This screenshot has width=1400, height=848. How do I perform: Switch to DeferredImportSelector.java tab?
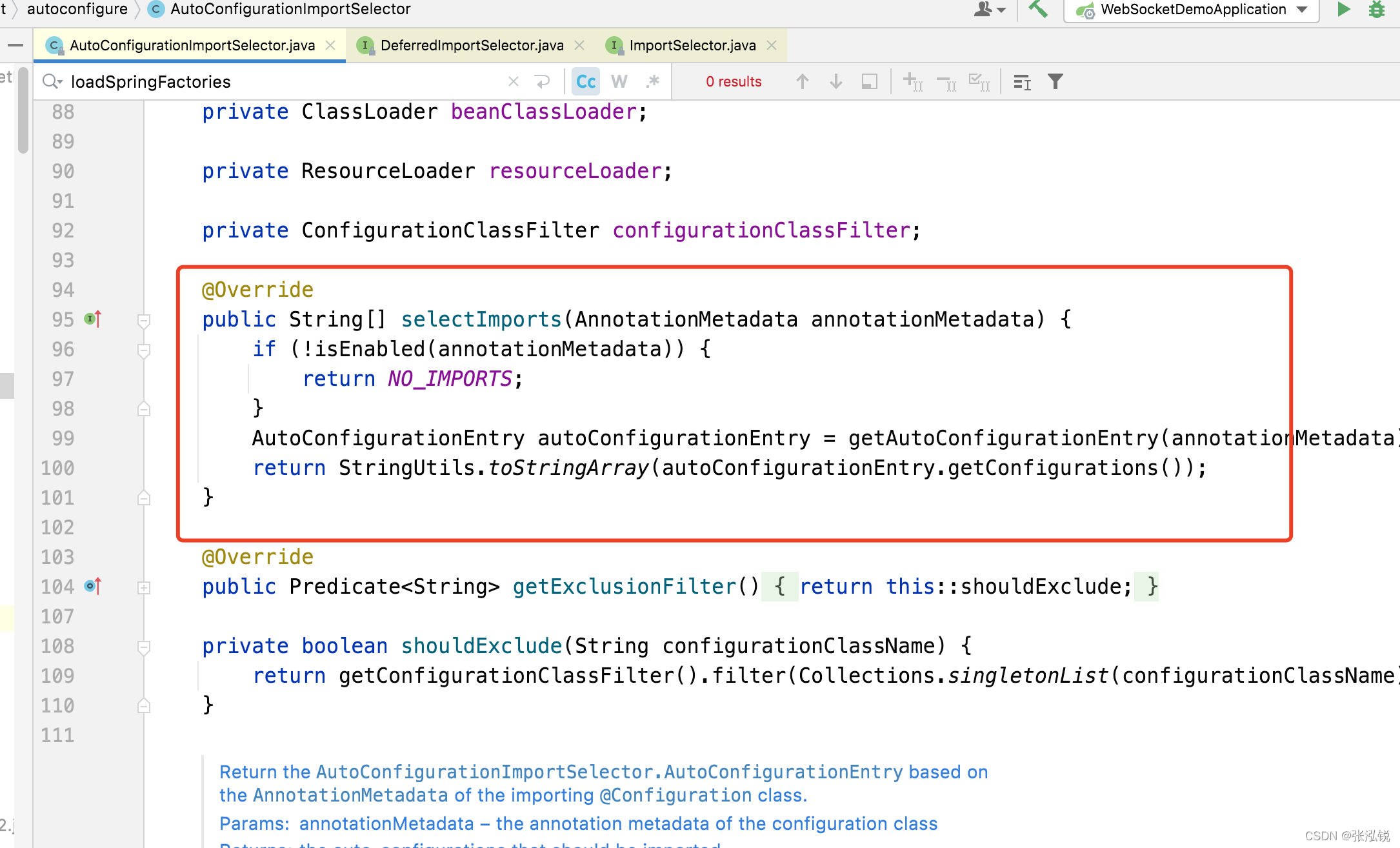pyautogui.click(x=471, y=45)
